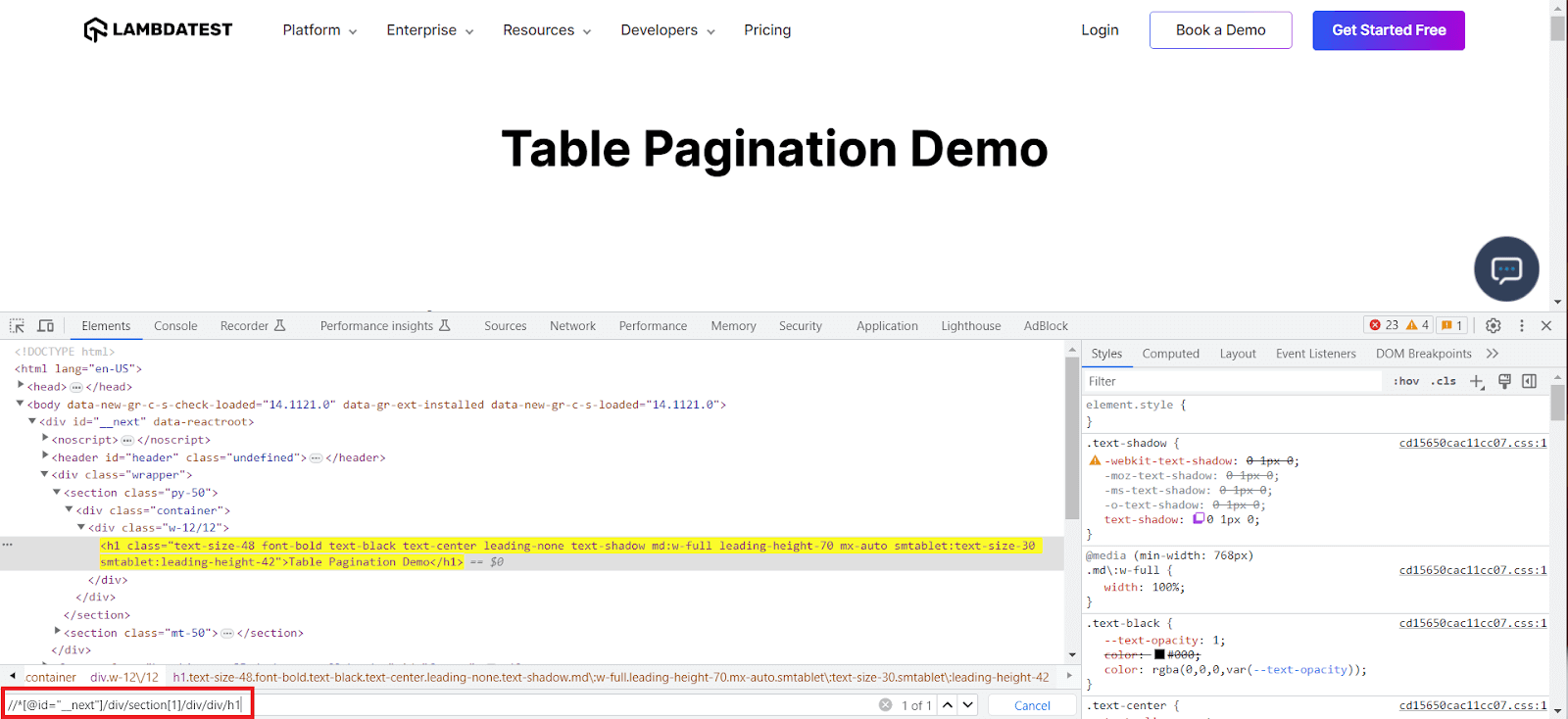
Task: Open cd15650cac11cc07.css link beside .text-shadow
Action: (x=1473, y=443)
